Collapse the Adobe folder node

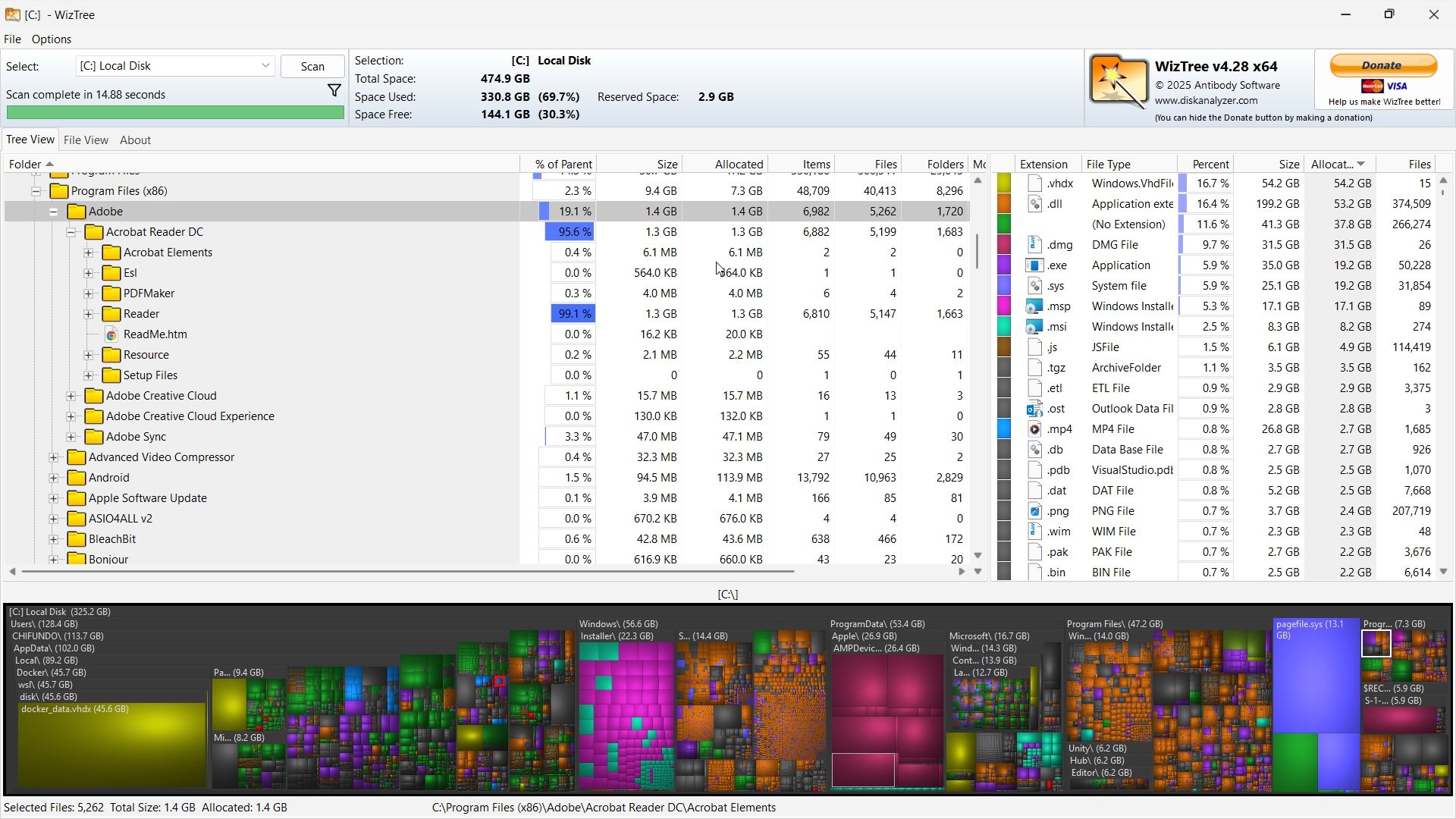point(54,212)
